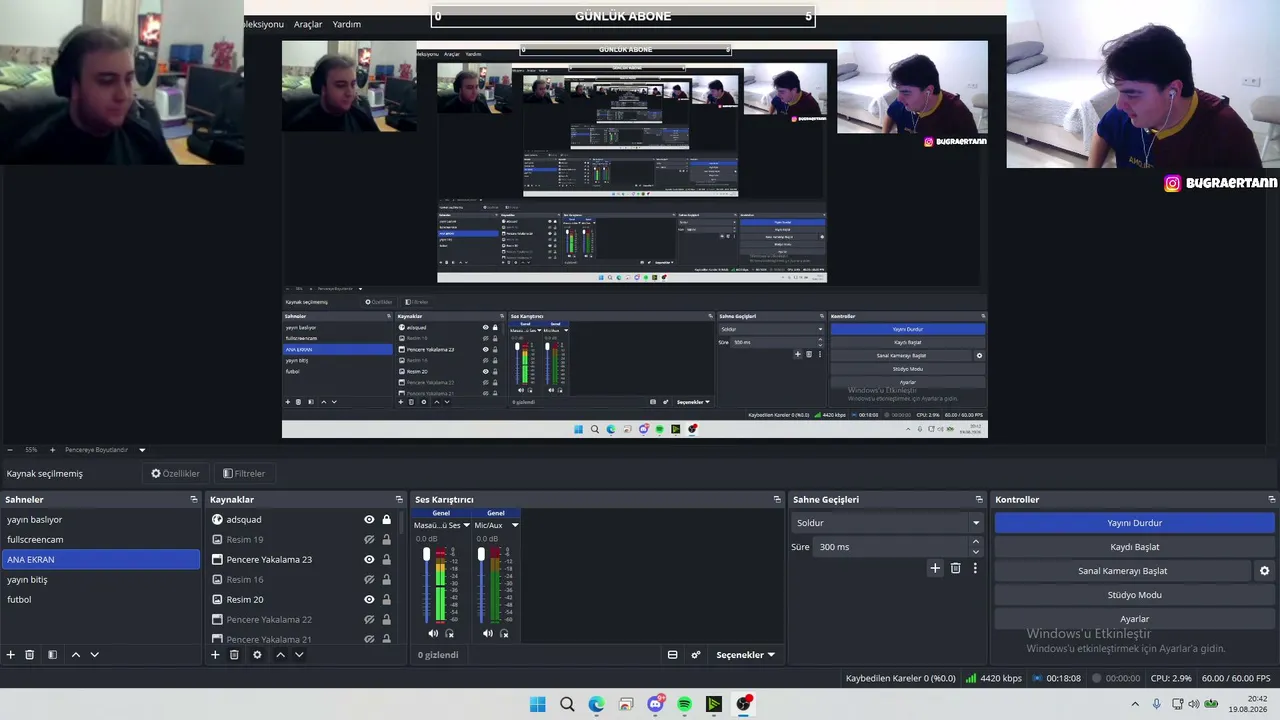
Task: Open the Yardım menu
Action: pyautogui.click(x=347, y=24)
